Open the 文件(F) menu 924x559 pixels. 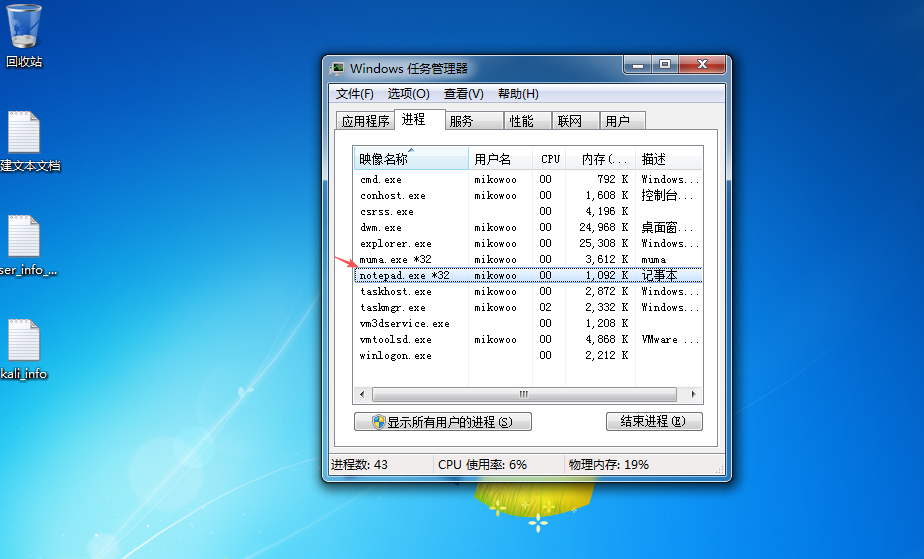tap(355, 94)
